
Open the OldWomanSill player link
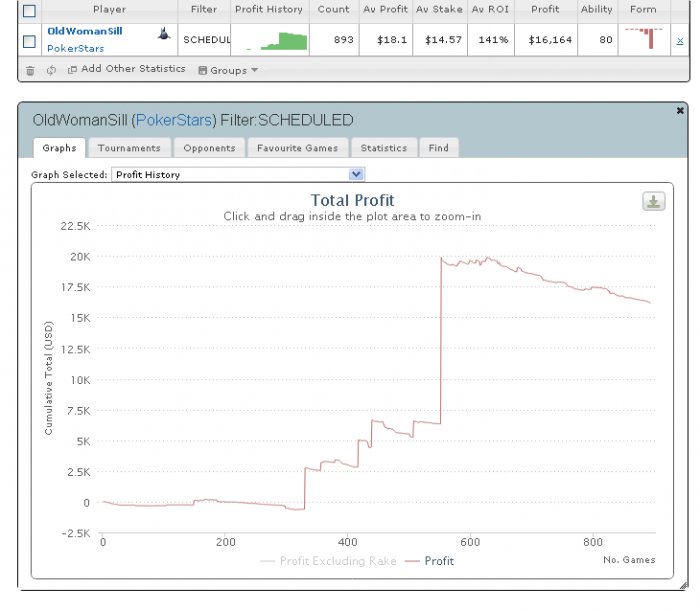click(x=85, y=31)
